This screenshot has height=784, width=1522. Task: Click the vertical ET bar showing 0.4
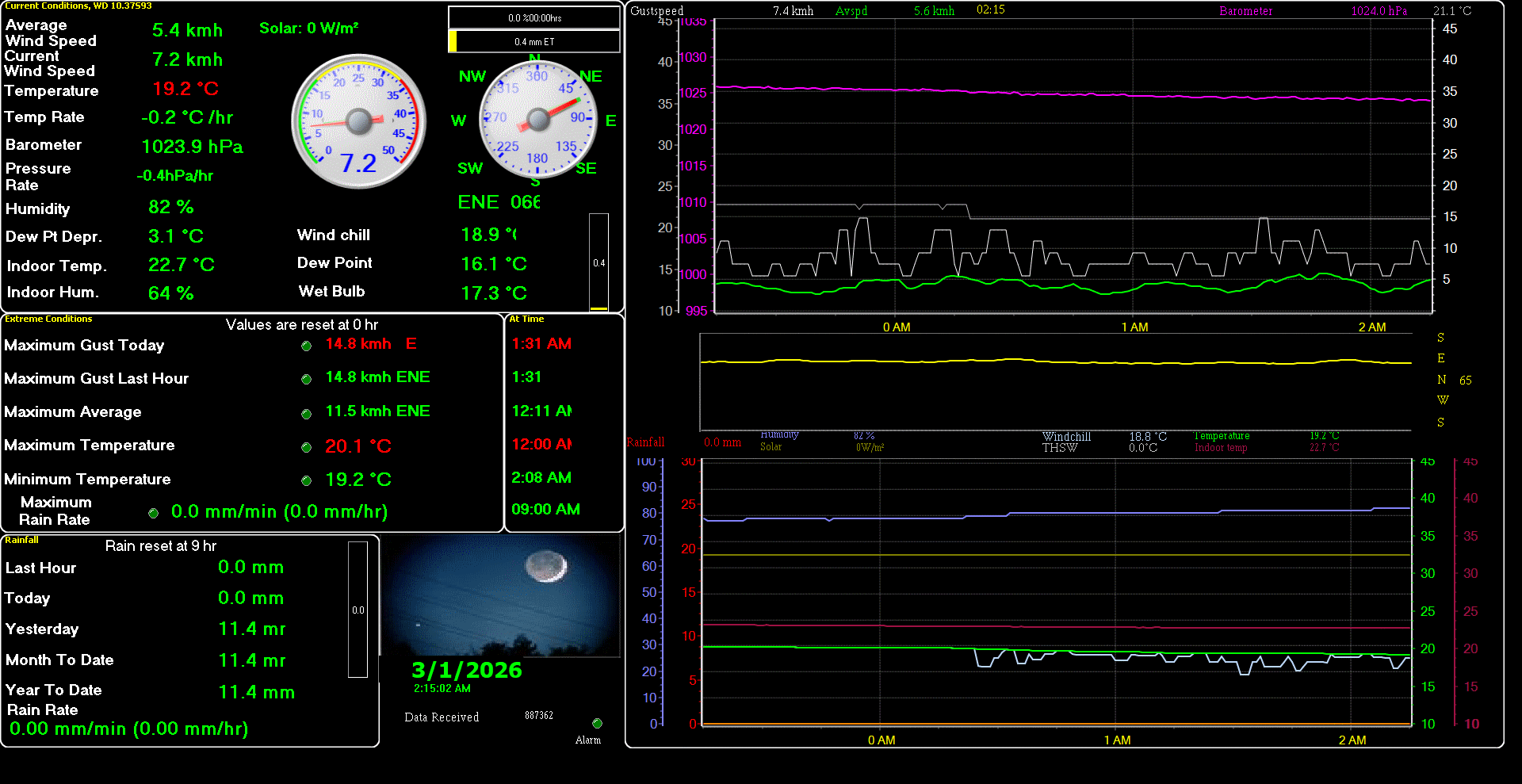pos(598,262)
